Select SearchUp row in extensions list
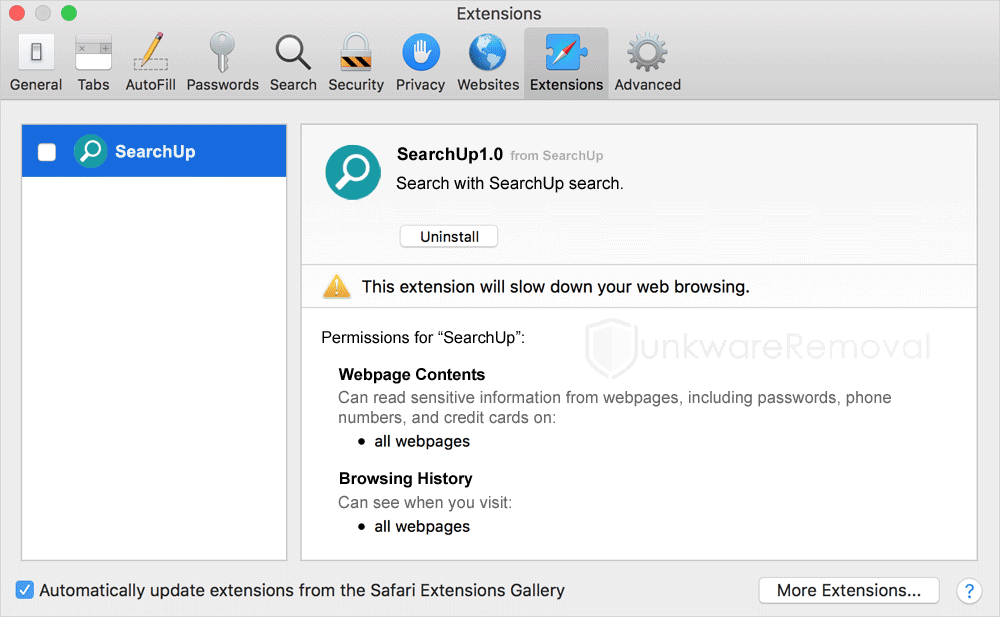Viewport: 1000px width, 617px height. 154,151
